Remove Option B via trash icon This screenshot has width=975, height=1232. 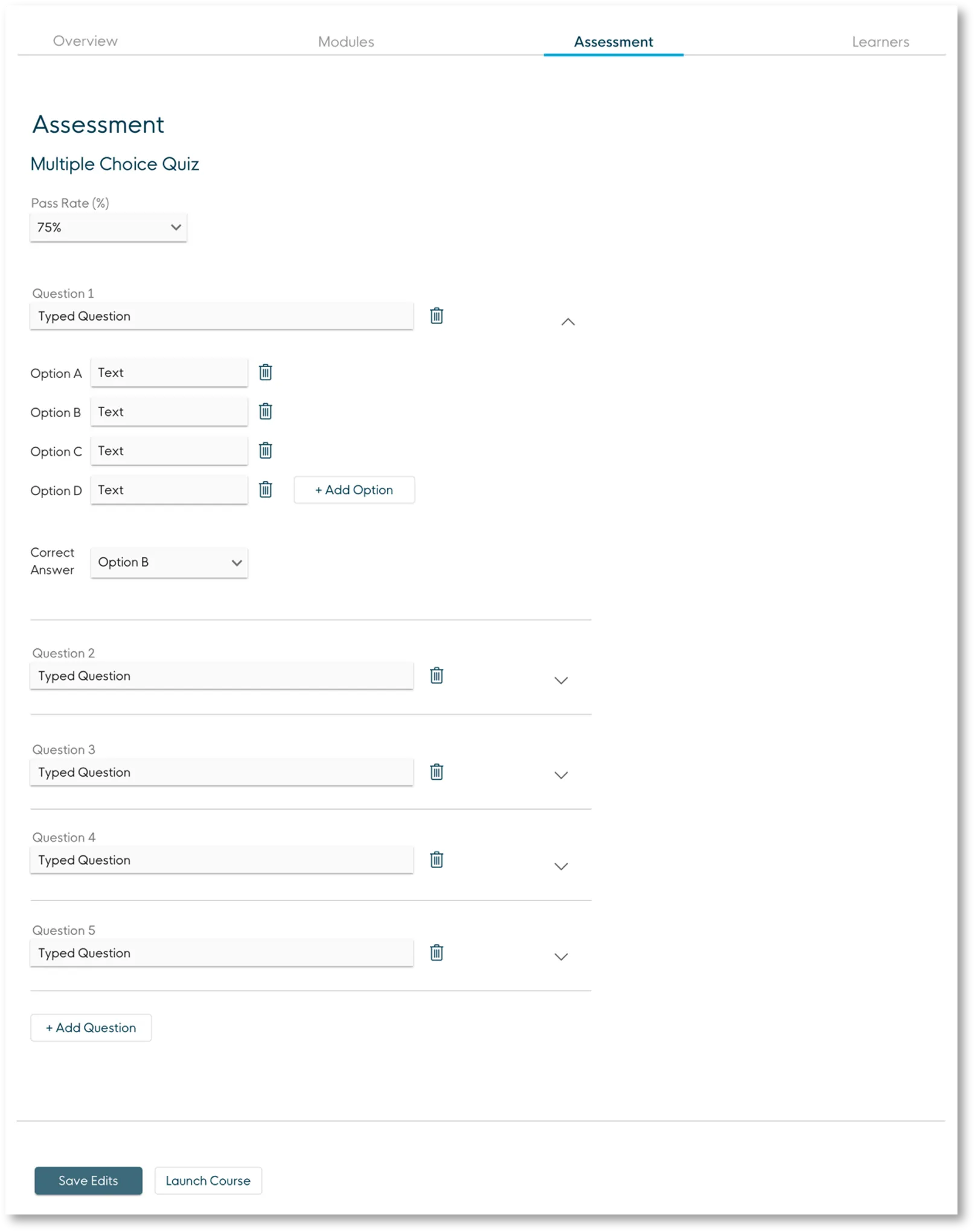[x=266, y=412]
